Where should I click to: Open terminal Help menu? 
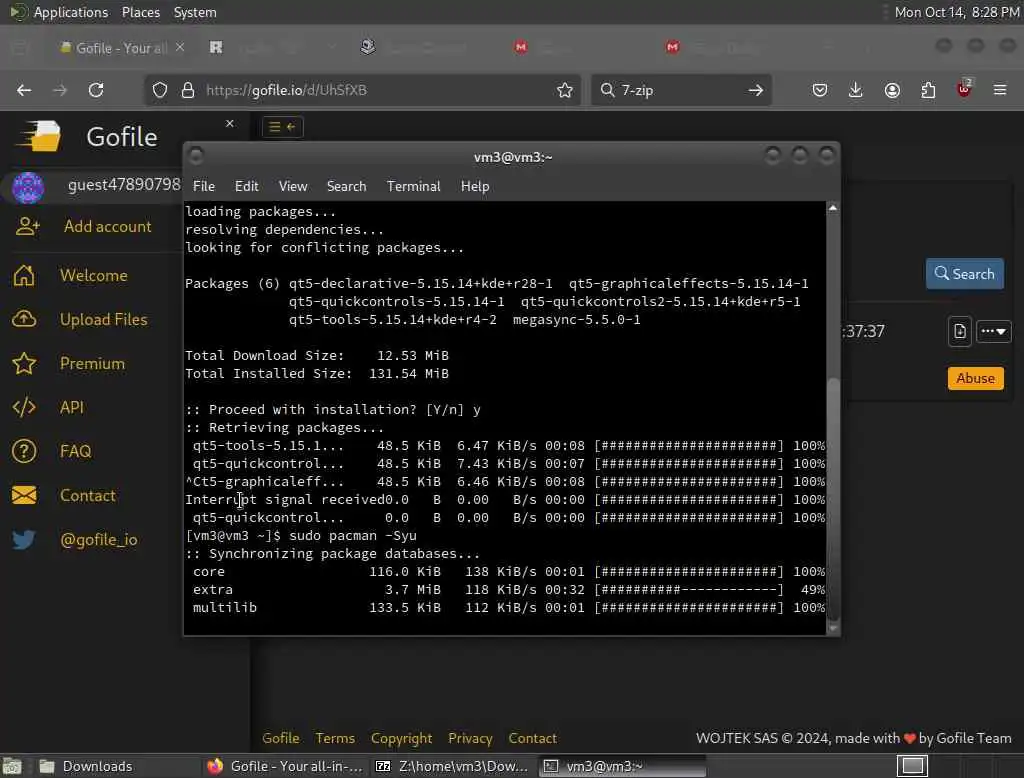(x=475, y=186)
